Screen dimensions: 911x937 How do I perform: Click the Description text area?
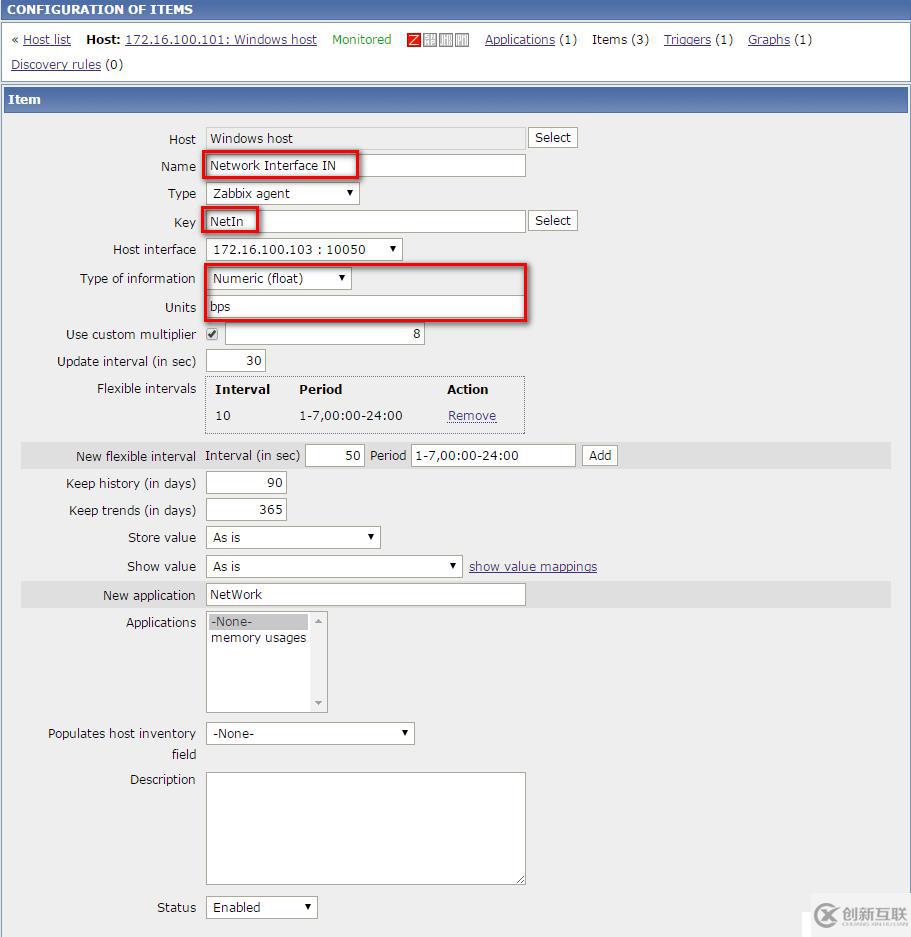coord(366,828)
